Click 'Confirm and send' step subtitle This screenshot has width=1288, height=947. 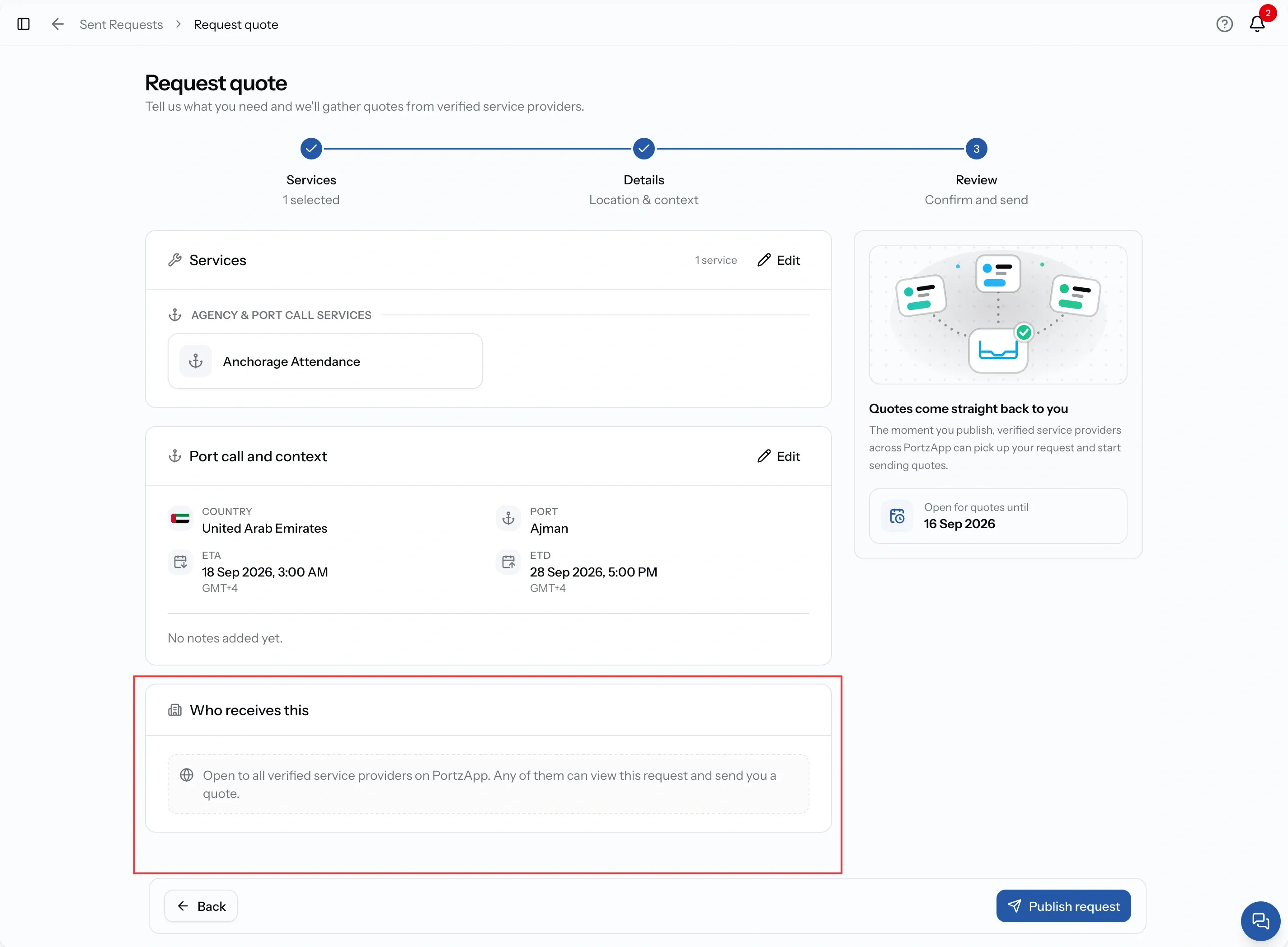[x=976, y=200]
